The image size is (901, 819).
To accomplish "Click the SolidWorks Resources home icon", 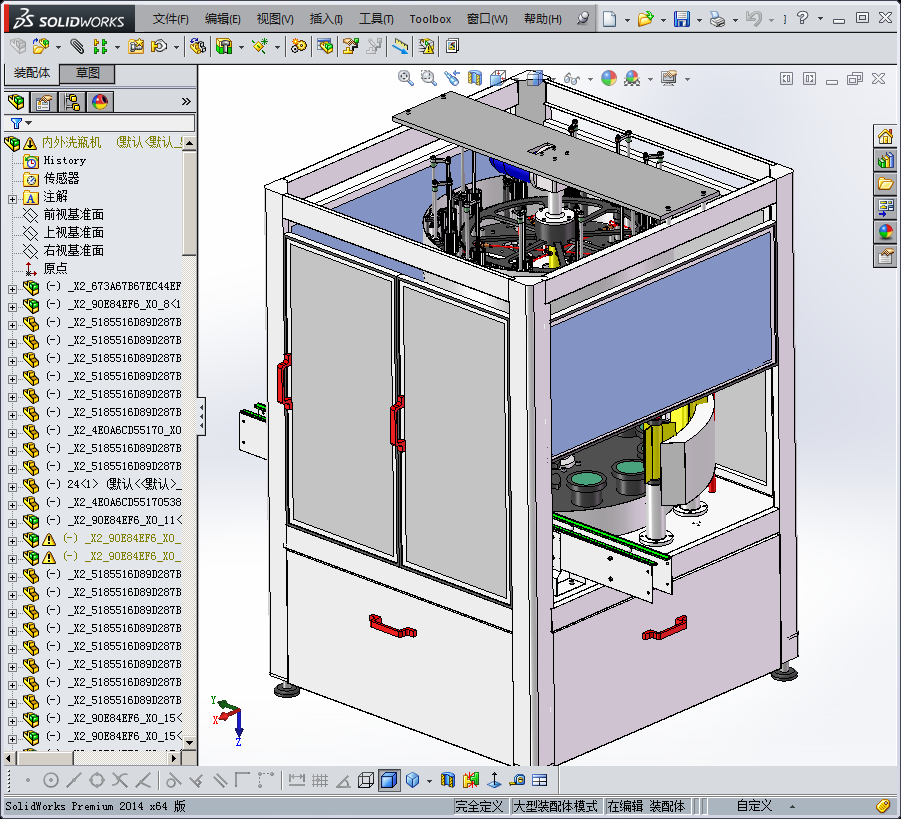I will click(885, 137).
